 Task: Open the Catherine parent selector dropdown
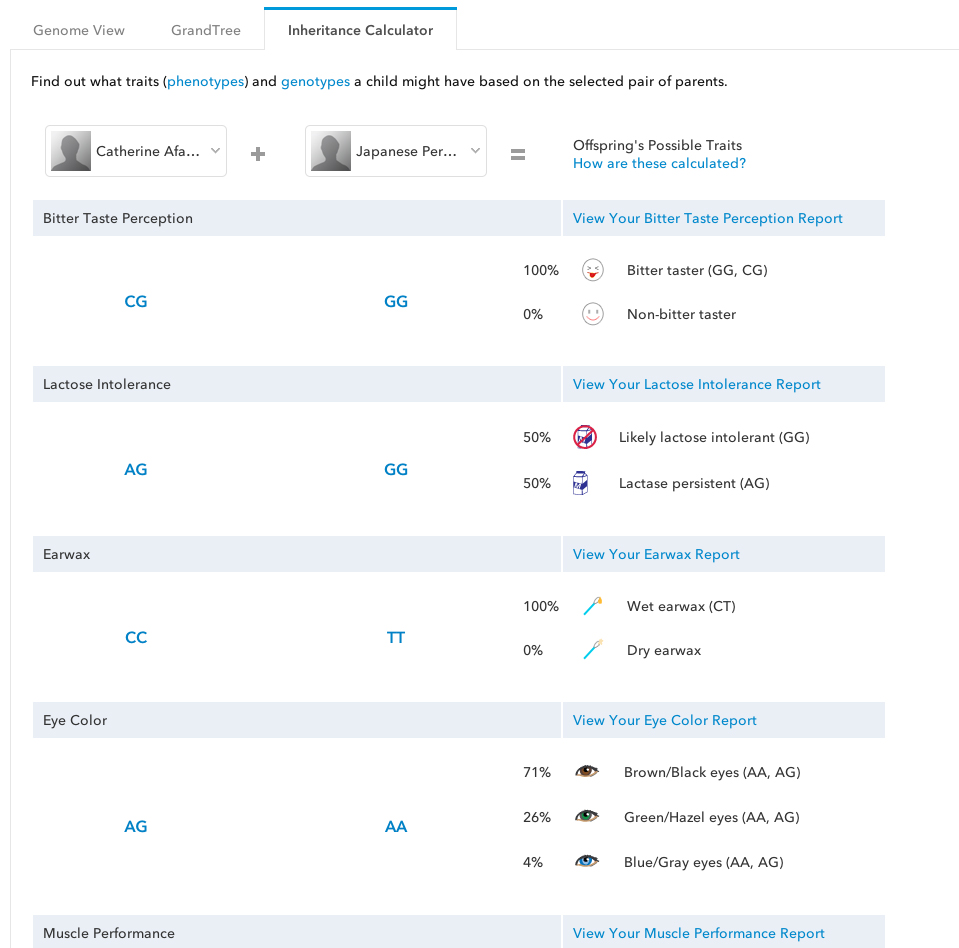(x=135, y=151)
